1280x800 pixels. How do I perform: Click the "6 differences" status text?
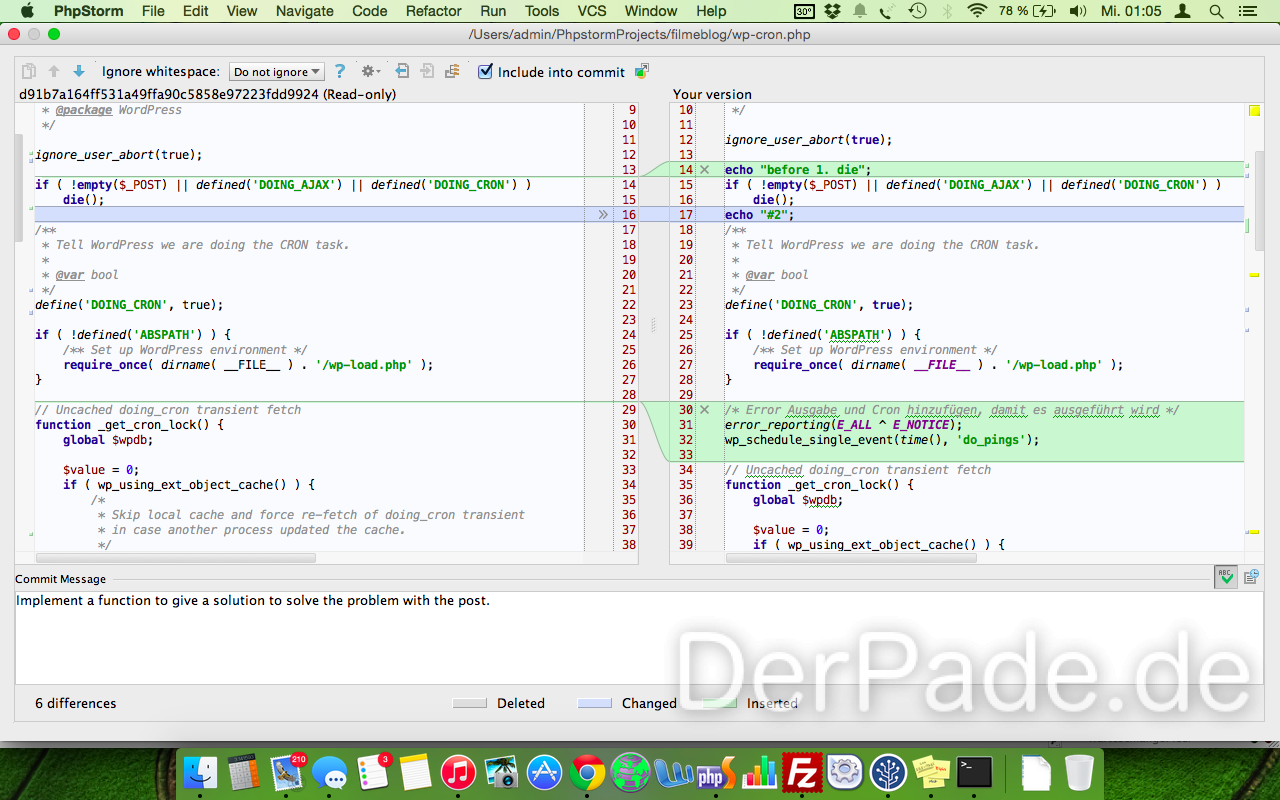76,703
